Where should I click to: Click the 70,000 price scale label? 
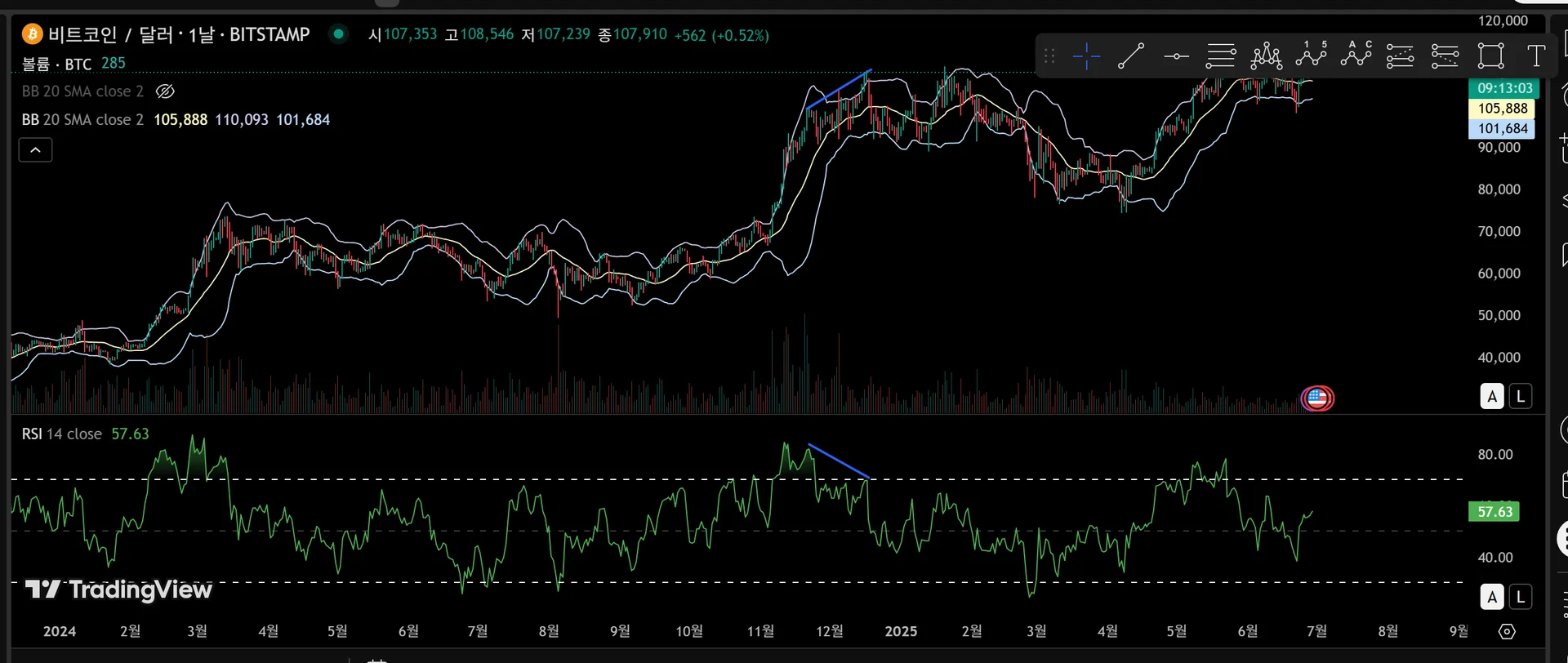click(1499, 232)
